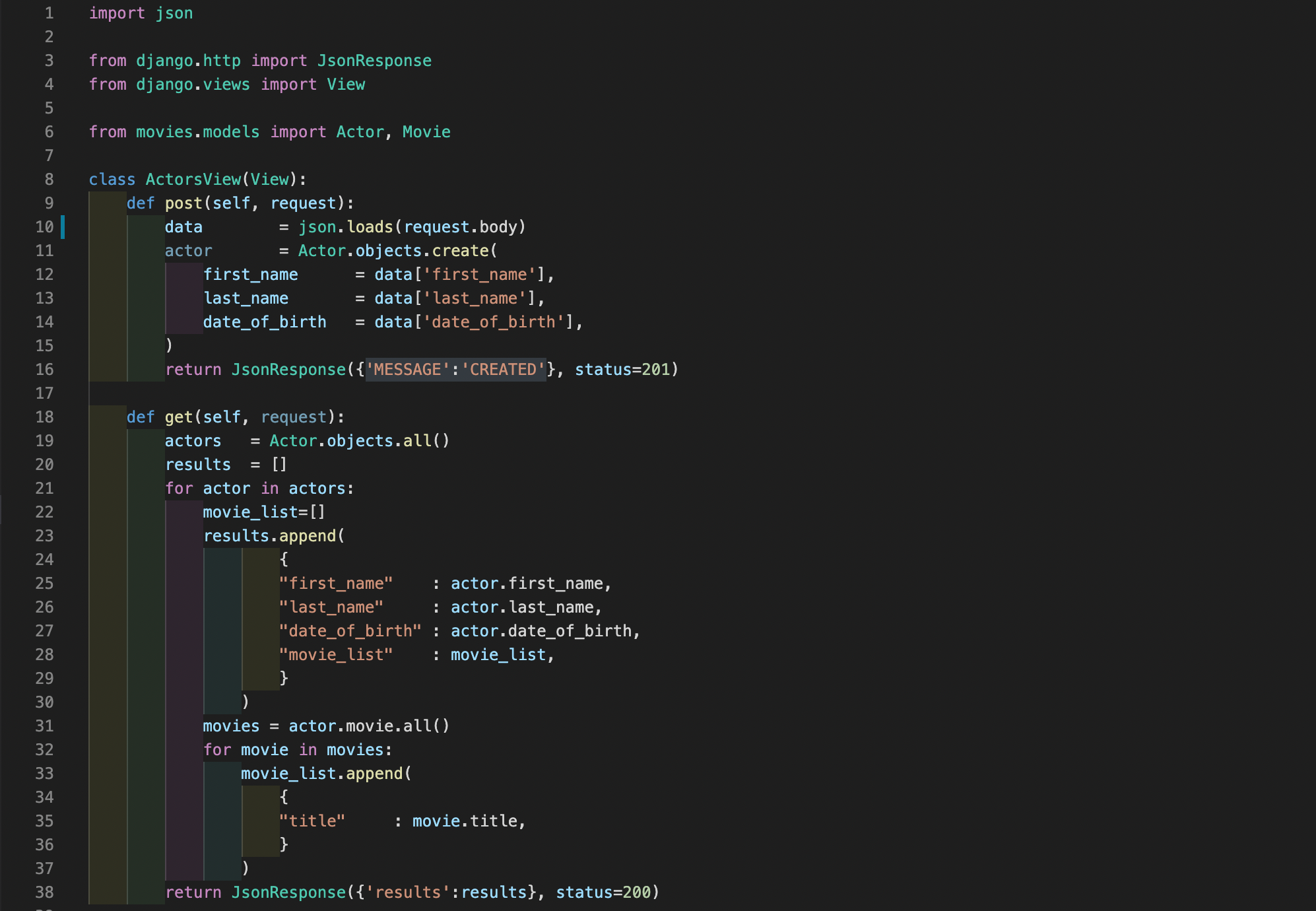Click the get method name
This screenshot has height=911, width=1316.
178,417
